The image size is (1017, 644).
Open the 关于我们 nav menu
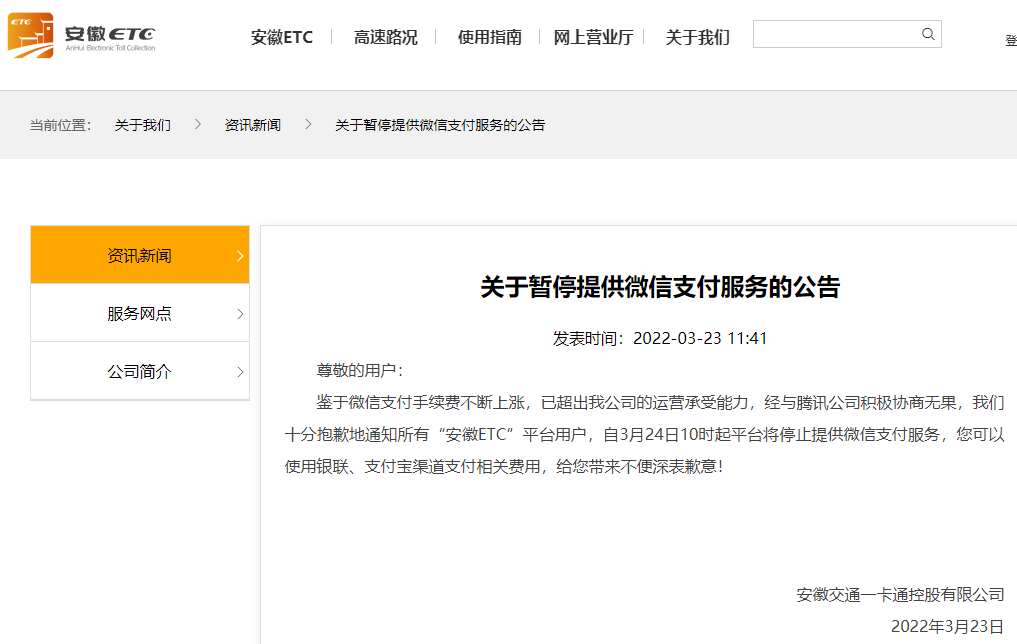pyautogui.click(x=697, y=38)
